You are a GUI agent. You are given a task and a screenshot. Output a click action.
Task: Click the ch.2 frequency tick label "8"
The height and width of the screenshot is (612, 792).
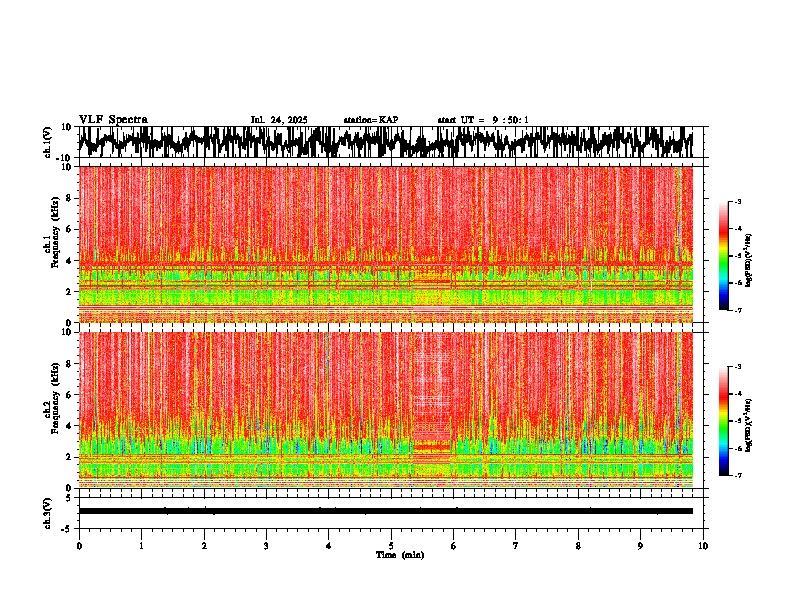[69, 364]
